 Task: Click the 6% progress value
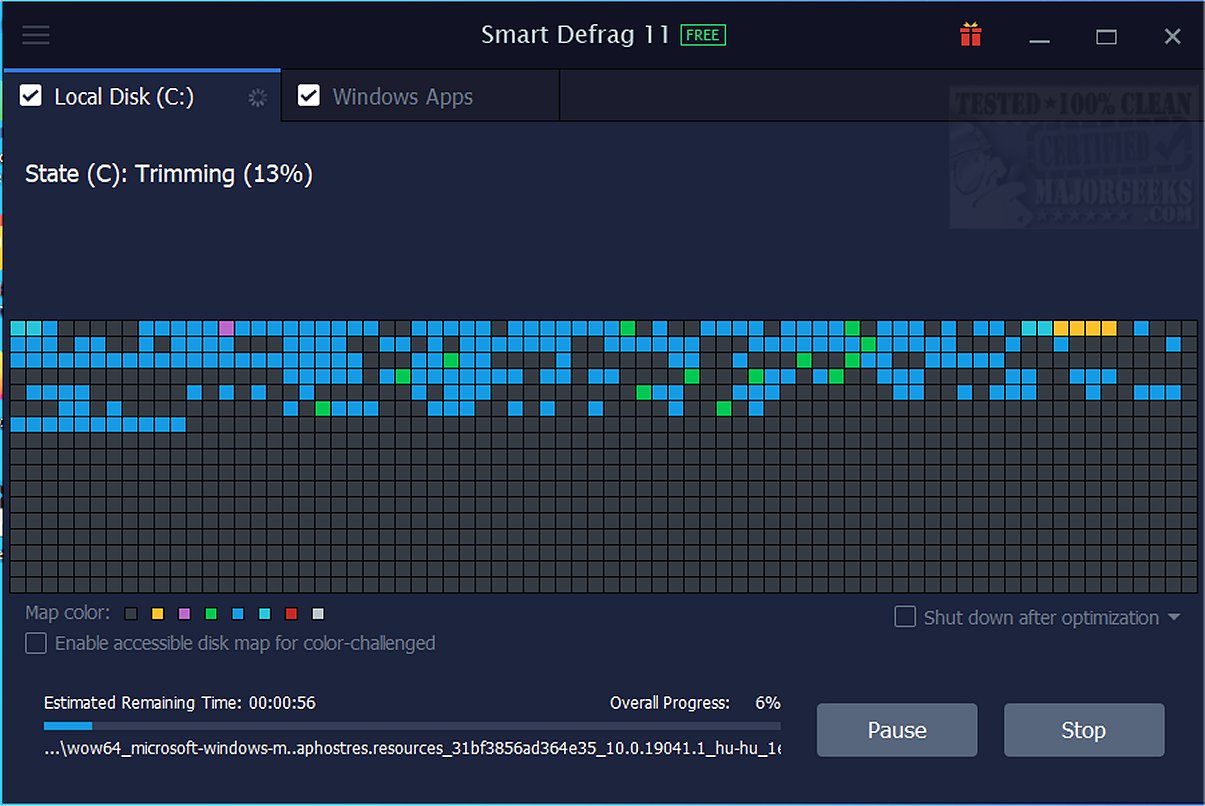768,703
